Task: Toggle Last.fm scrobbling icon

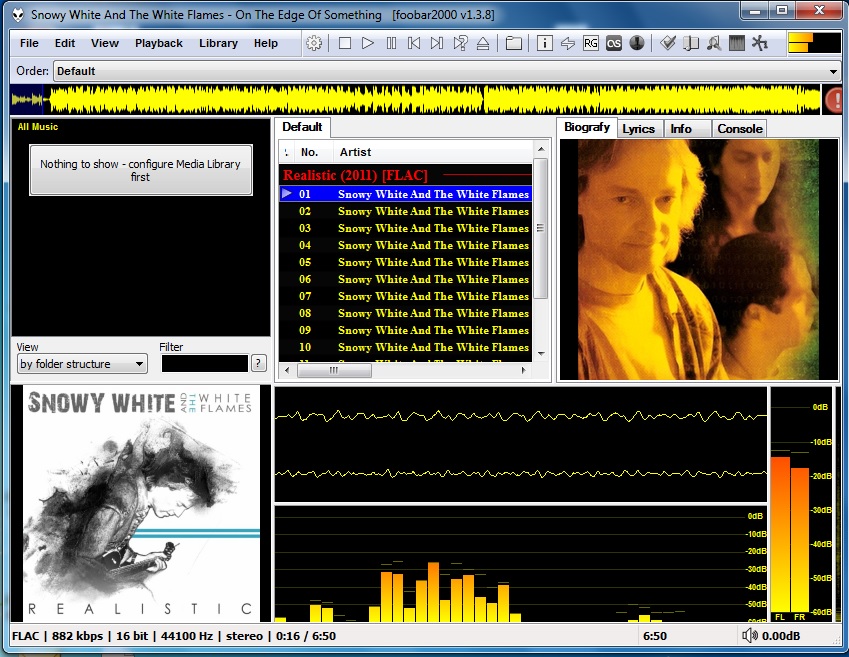Action: (613, 43)
